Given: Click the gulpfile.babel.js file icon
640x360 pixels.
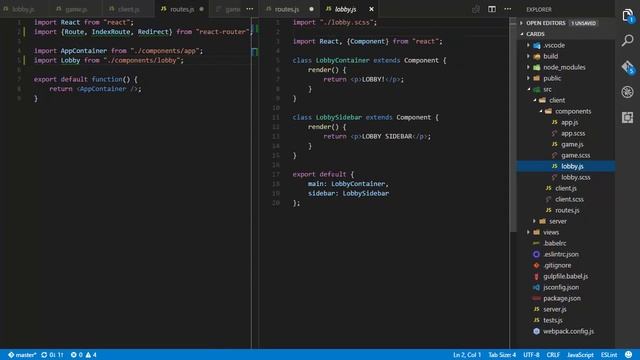Looking at the screenshot, I should (x=536, y=276).
